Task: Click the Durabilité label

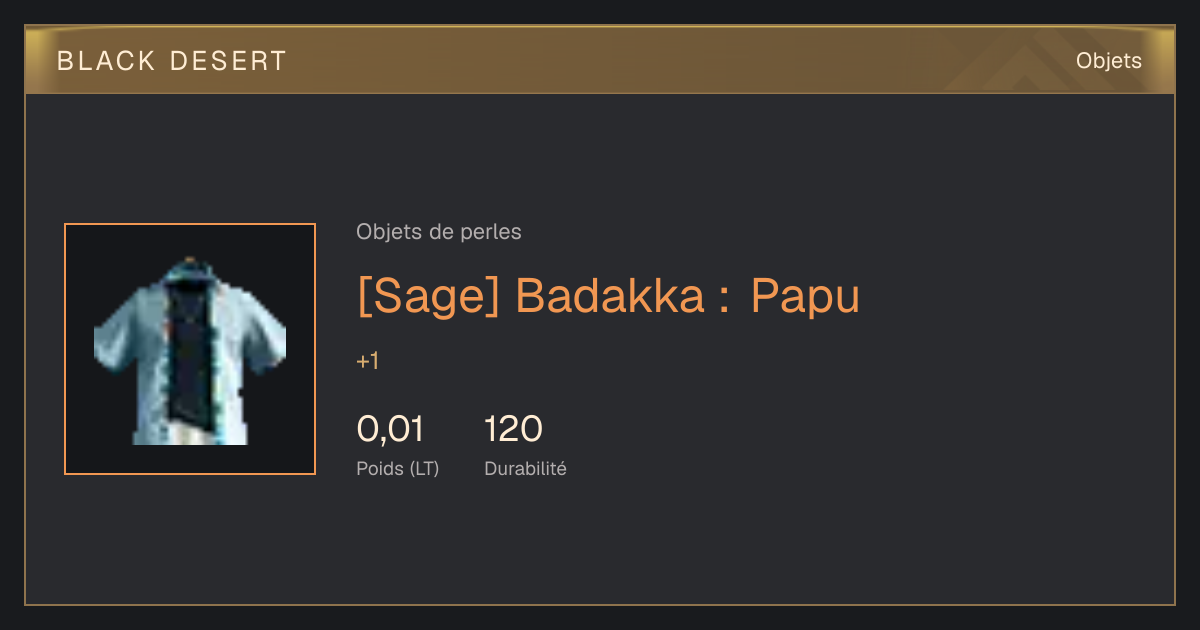Action: [x=525, y=468]
